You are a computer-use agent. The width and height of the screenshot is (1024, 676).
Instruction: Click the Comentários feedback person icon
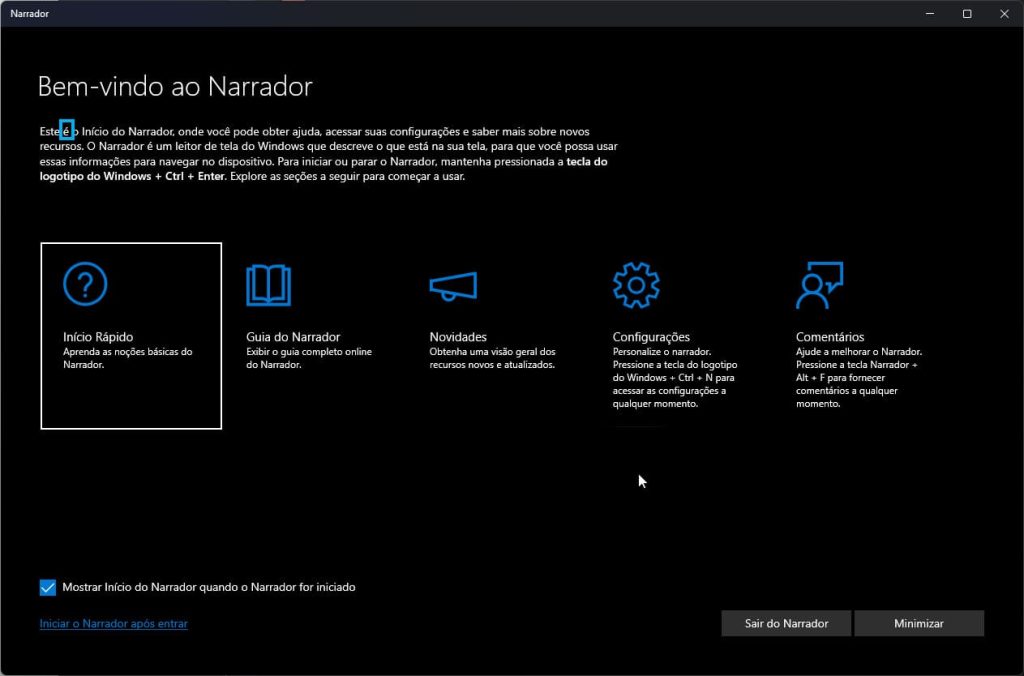click(x=820, y=285)
